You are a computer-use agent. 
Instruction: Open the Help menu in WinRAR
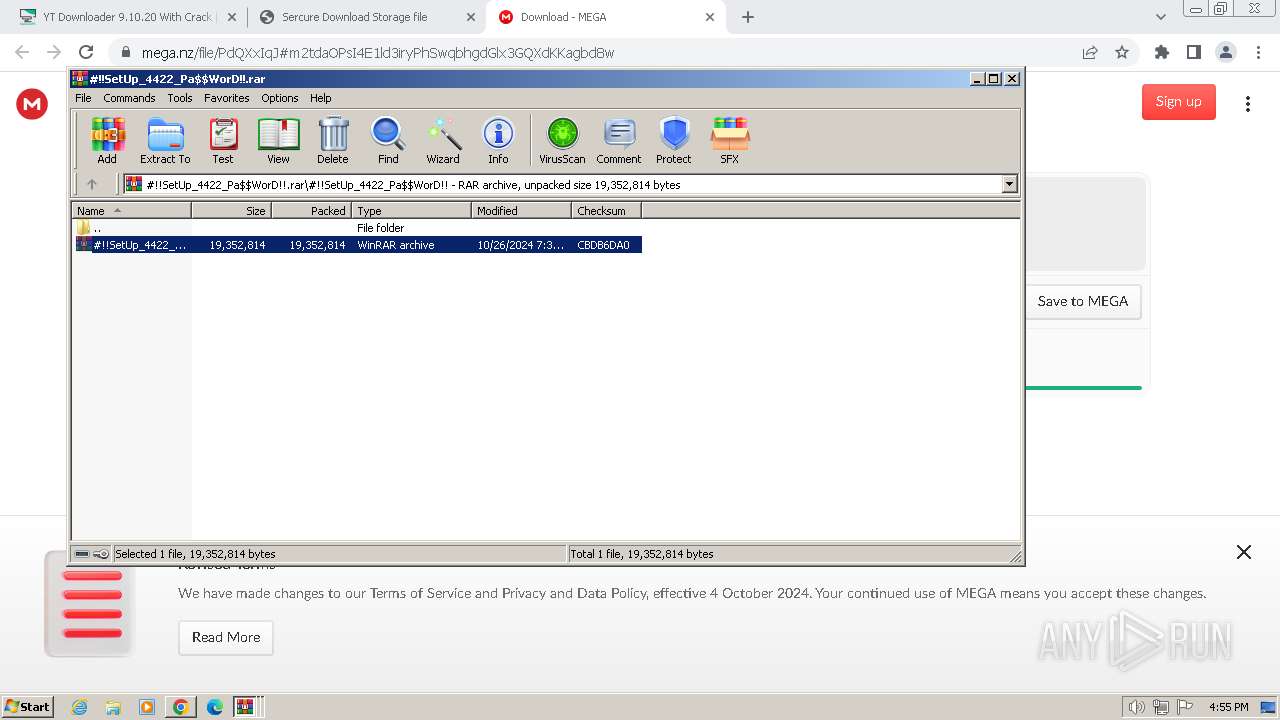click(x=320, y=98)
